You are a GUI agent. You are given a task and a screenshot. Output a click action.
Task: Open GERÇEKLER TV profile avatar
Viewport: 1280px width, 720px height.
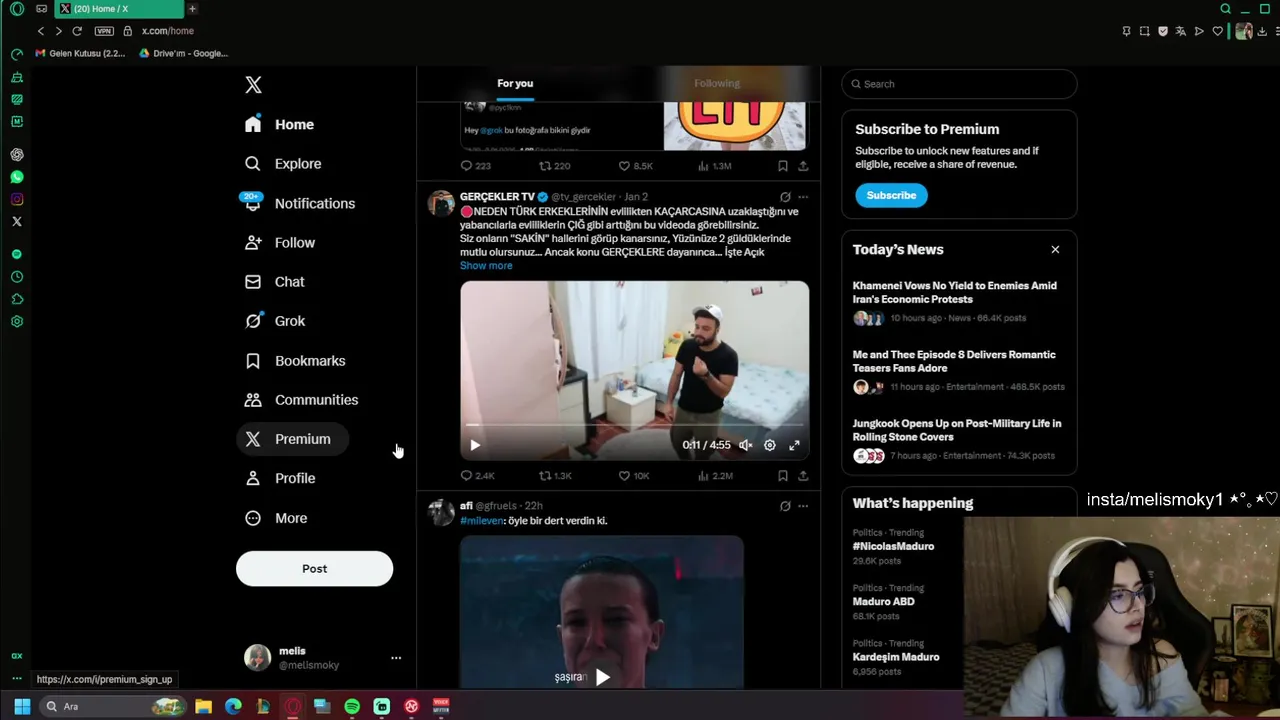pos(441,203)
